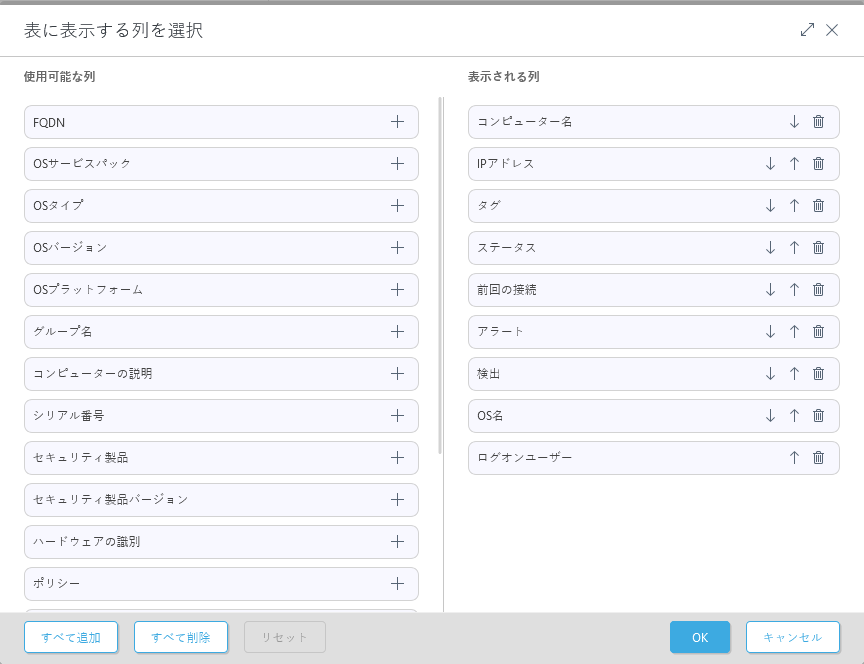Add シリアル番号 column via plus icon

click(397, 416)
